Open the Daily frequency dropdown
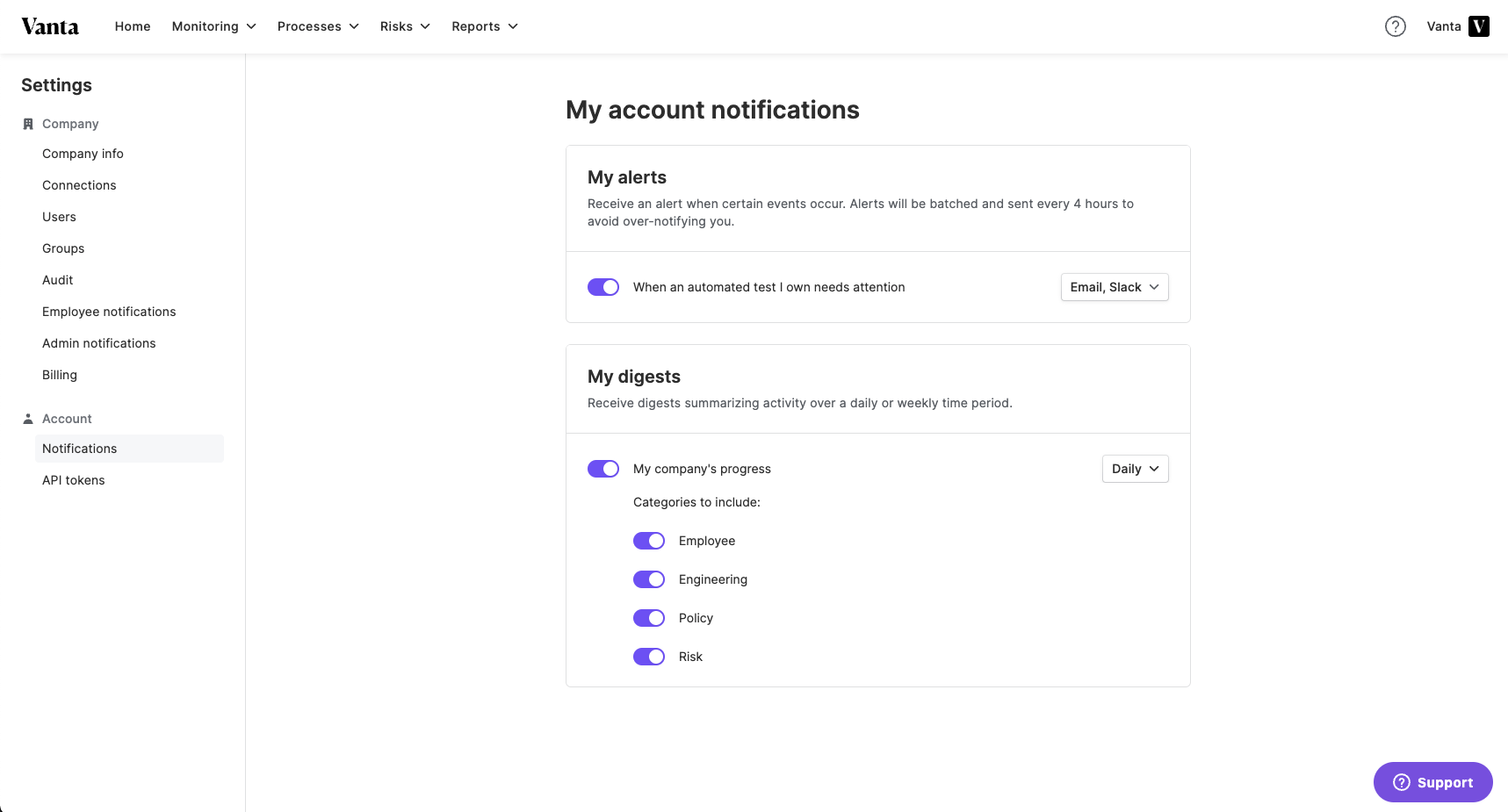Screen dimensions: 1508x812 tap(1135, 469)
